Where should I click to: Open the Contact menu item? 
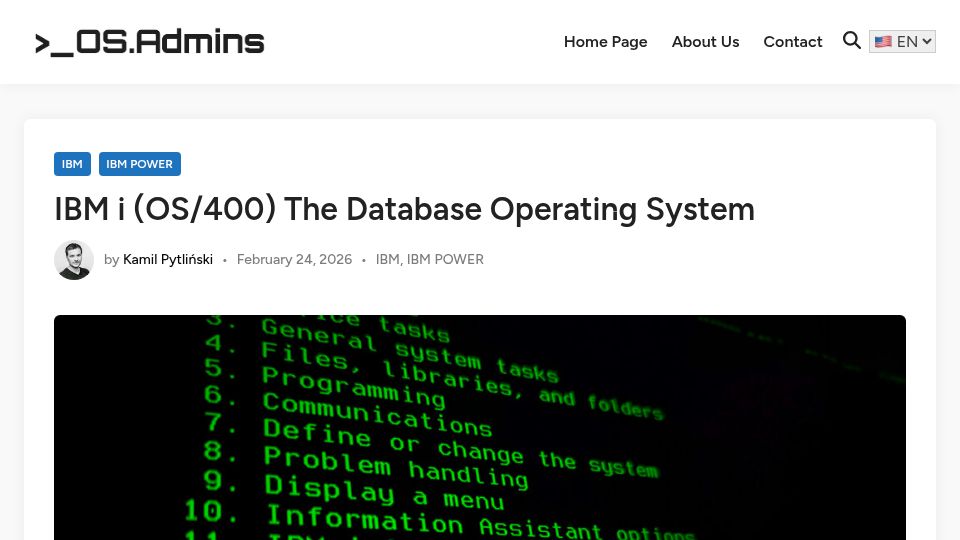point(792,42)
